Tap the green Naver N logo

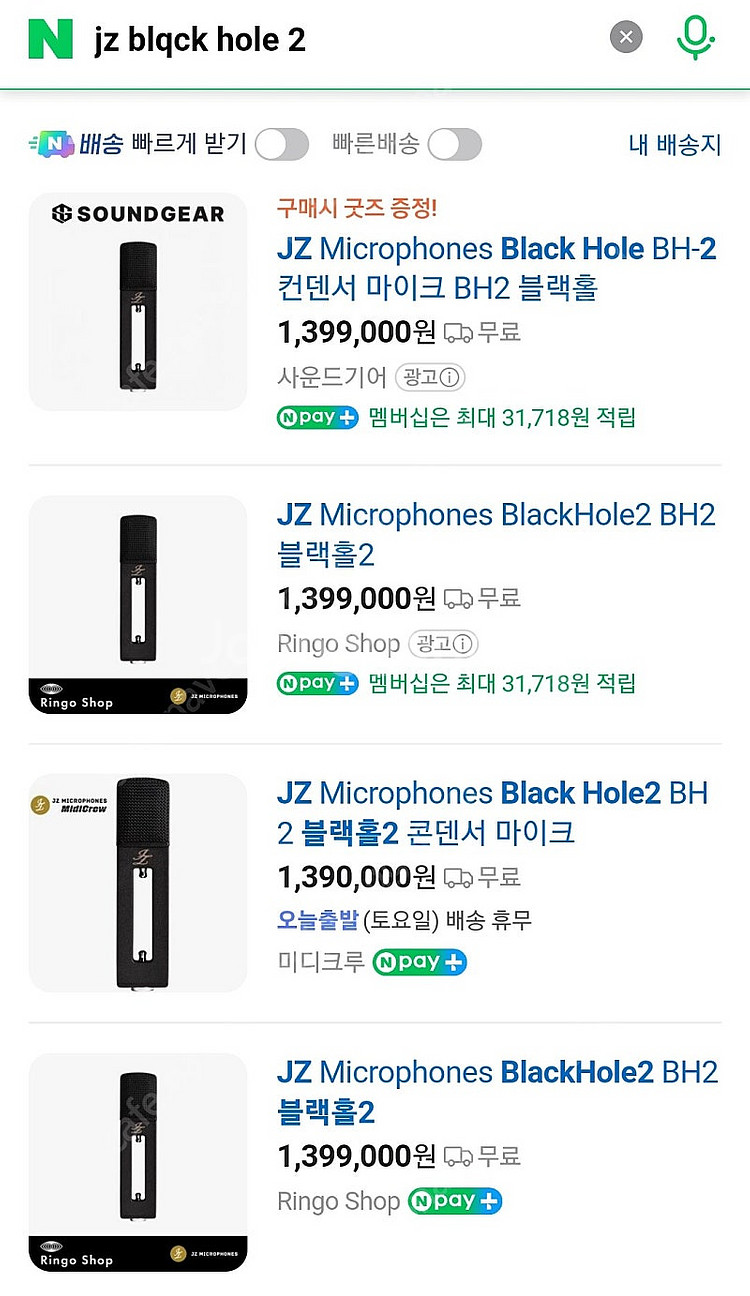(51, 39)
